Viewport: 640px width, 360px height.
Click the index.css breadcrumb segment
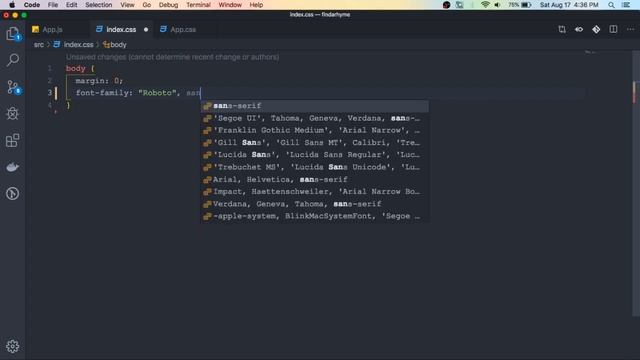[x=78, y=44]
